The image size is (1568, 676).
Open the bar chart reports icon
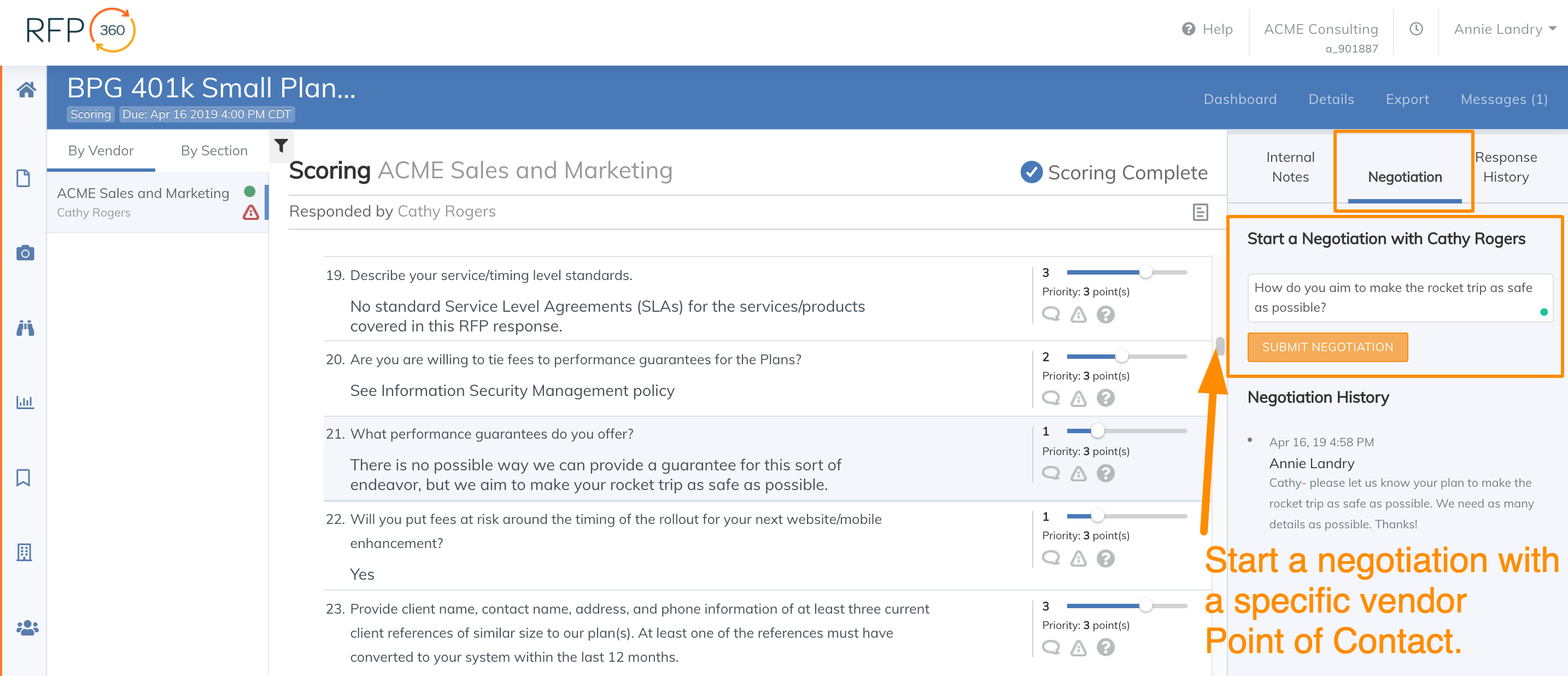pyautogui.click(x=25, y=402)
